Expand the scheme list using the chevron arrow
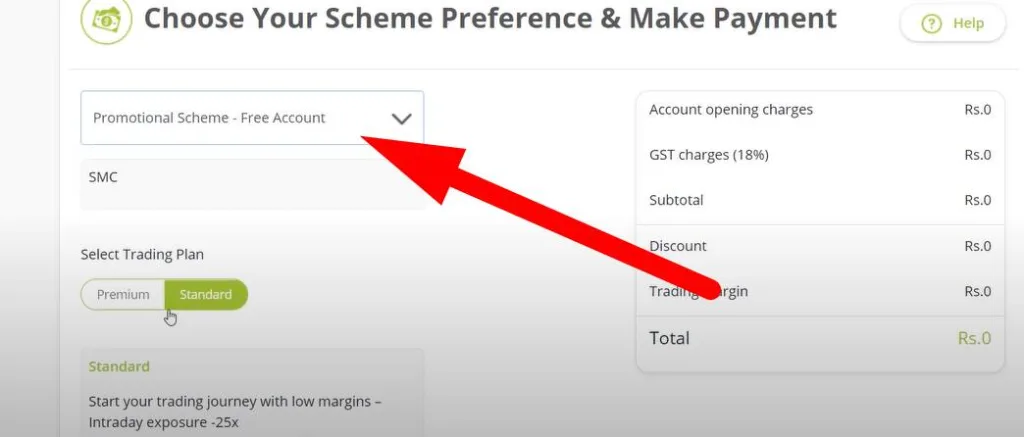 pos(402,118)
